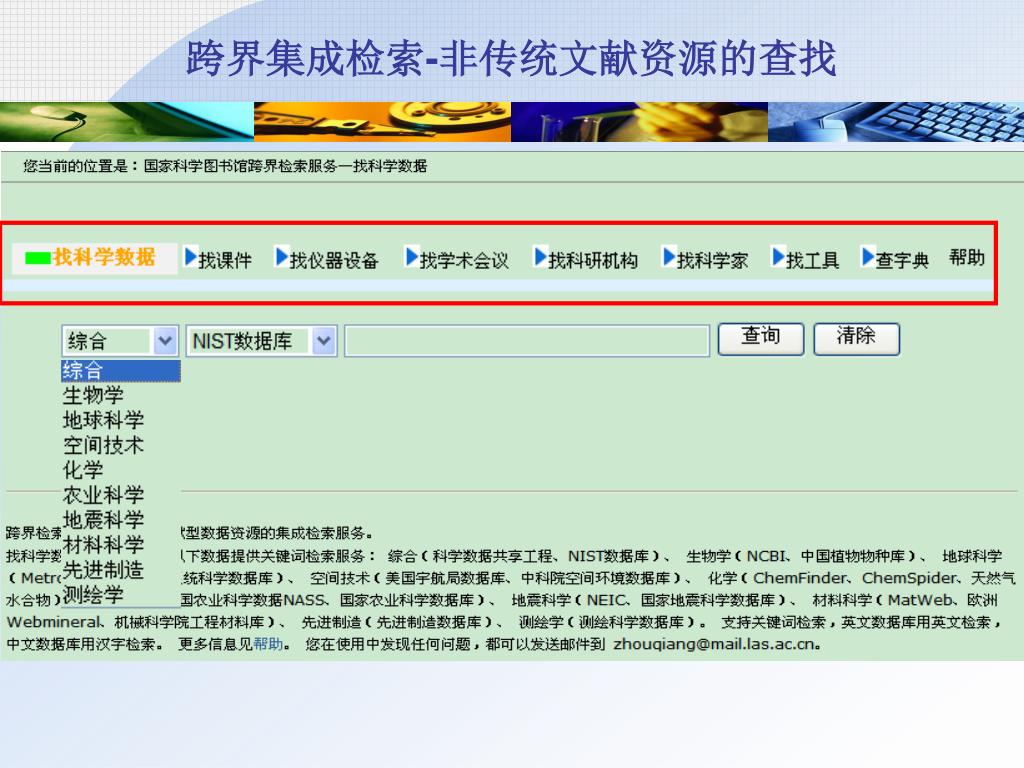
Task: Switch to 找学术会议 tab
Action: 464,260
